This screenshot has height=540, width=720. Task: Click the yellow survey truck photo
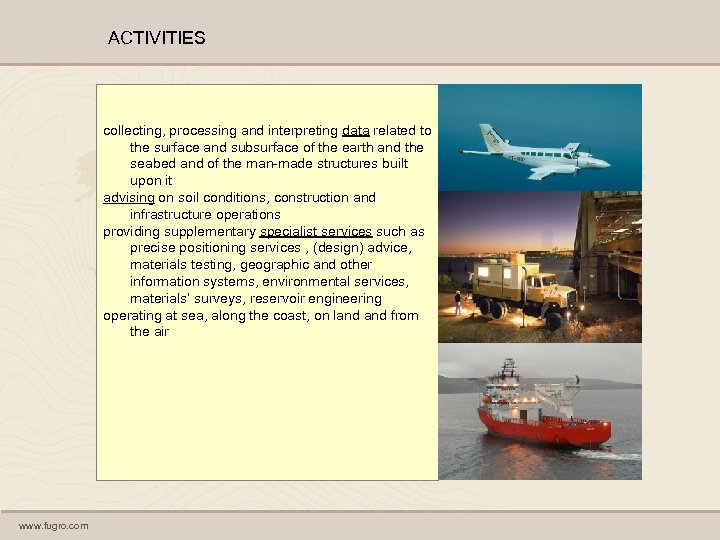540,267
